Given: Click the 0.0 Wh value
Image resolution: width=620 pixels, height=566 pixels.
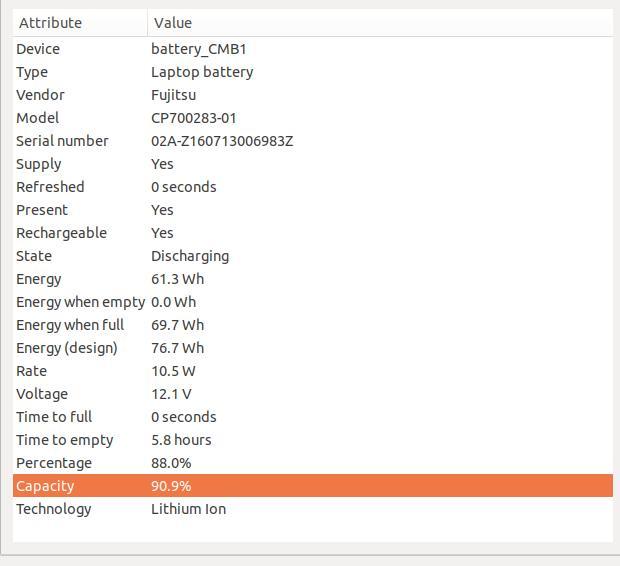Looking at the screenshot, I should click(x=174, y=302).
